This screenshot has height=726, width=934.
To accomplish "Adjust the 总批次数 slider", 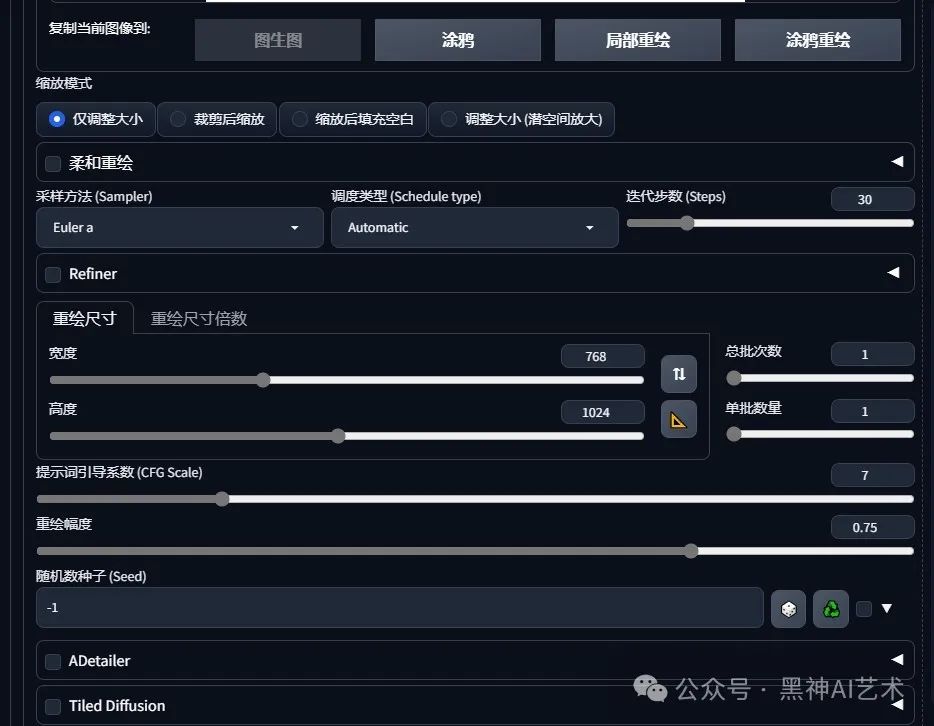I will (820, 378).
